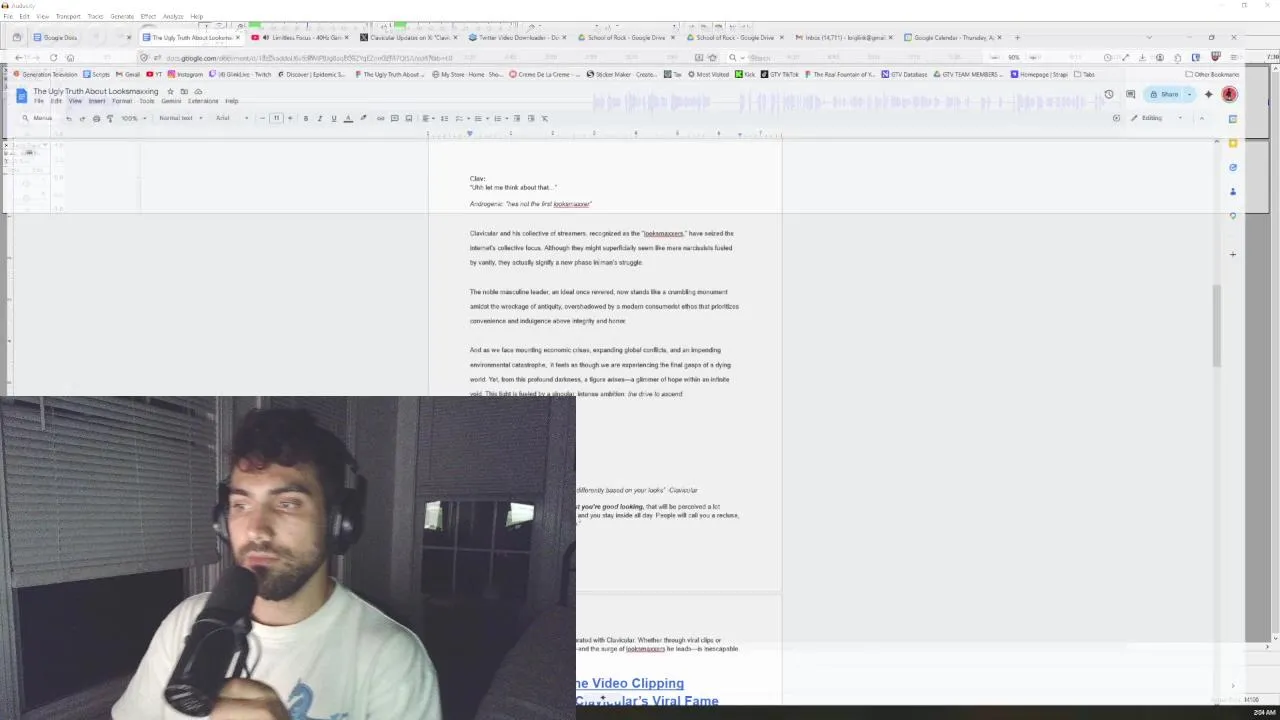Switch to Limitless Focus 40Hz tab
Image resolution: width=1280 pixels, height=720 pixels.
(300, 38)
